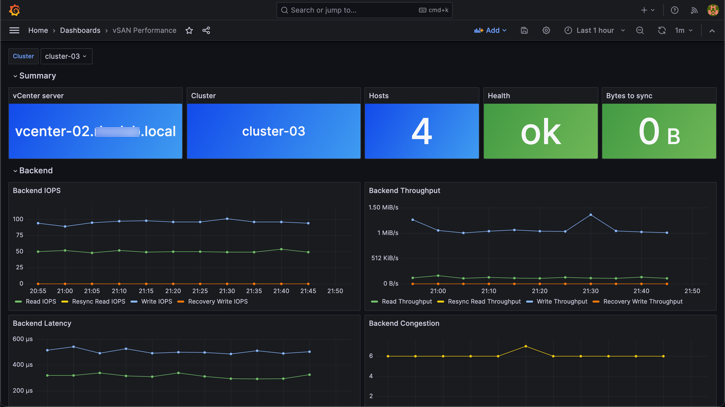Click the zoom out time range icon
725x407 pixels.
point(640,31)
